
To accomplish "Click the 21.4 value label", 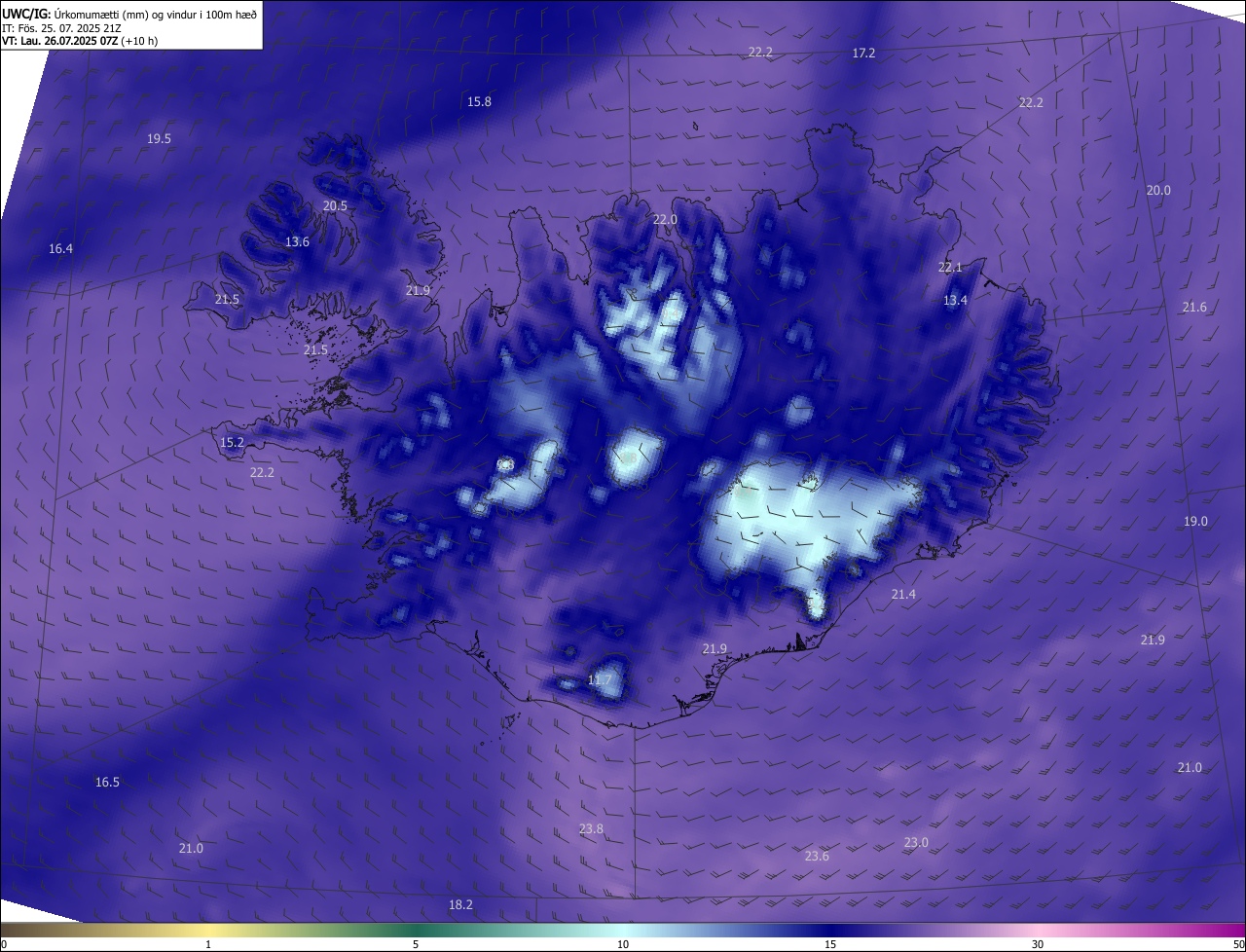I will 903,595.
